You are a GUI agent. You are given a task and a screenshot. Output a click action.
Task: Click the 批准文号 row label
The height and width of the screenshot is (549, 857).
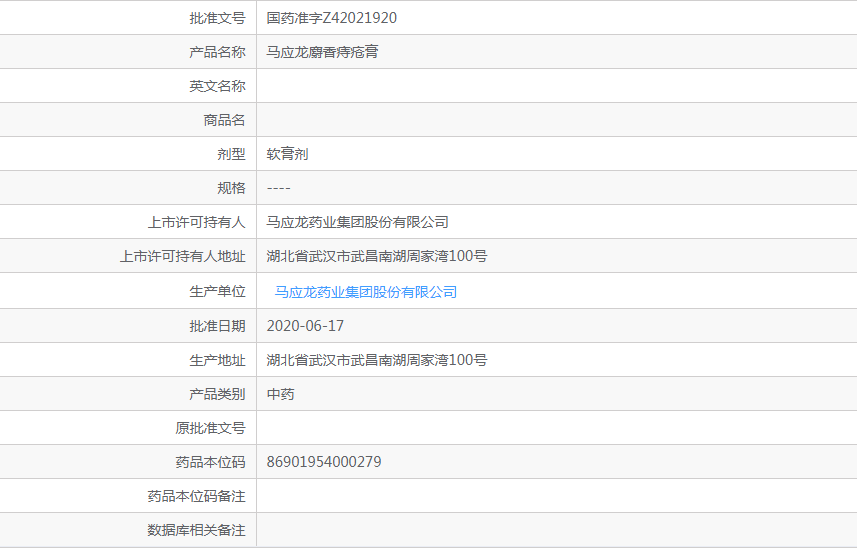218,18
